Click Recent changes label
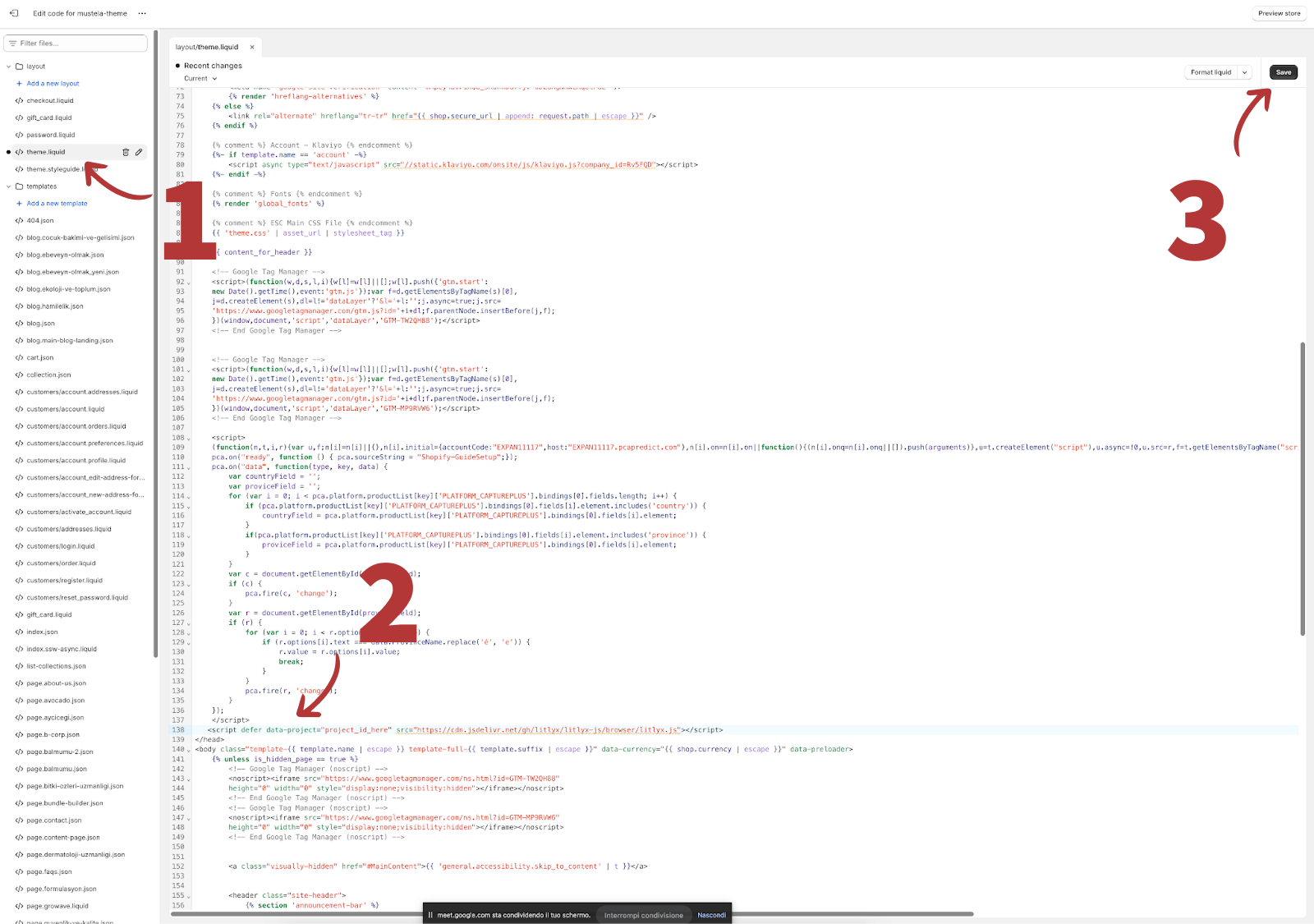 (x=213, y=66)
